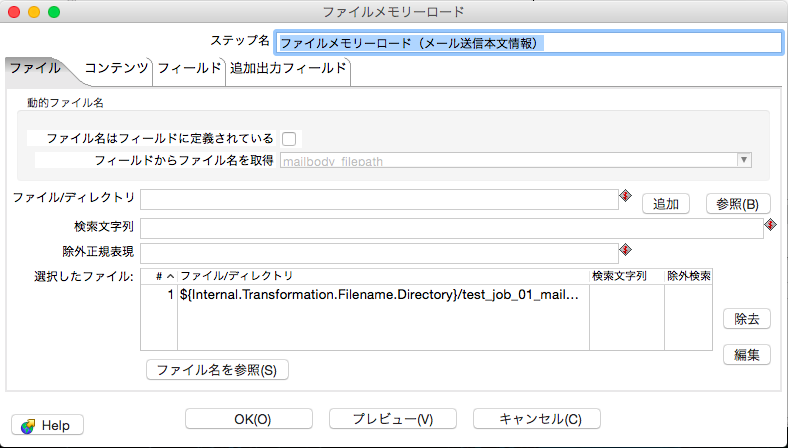Open the フィールド tab
Viewport: 788px width, 448px height.
pyautogui.click(x=189, y=69)
